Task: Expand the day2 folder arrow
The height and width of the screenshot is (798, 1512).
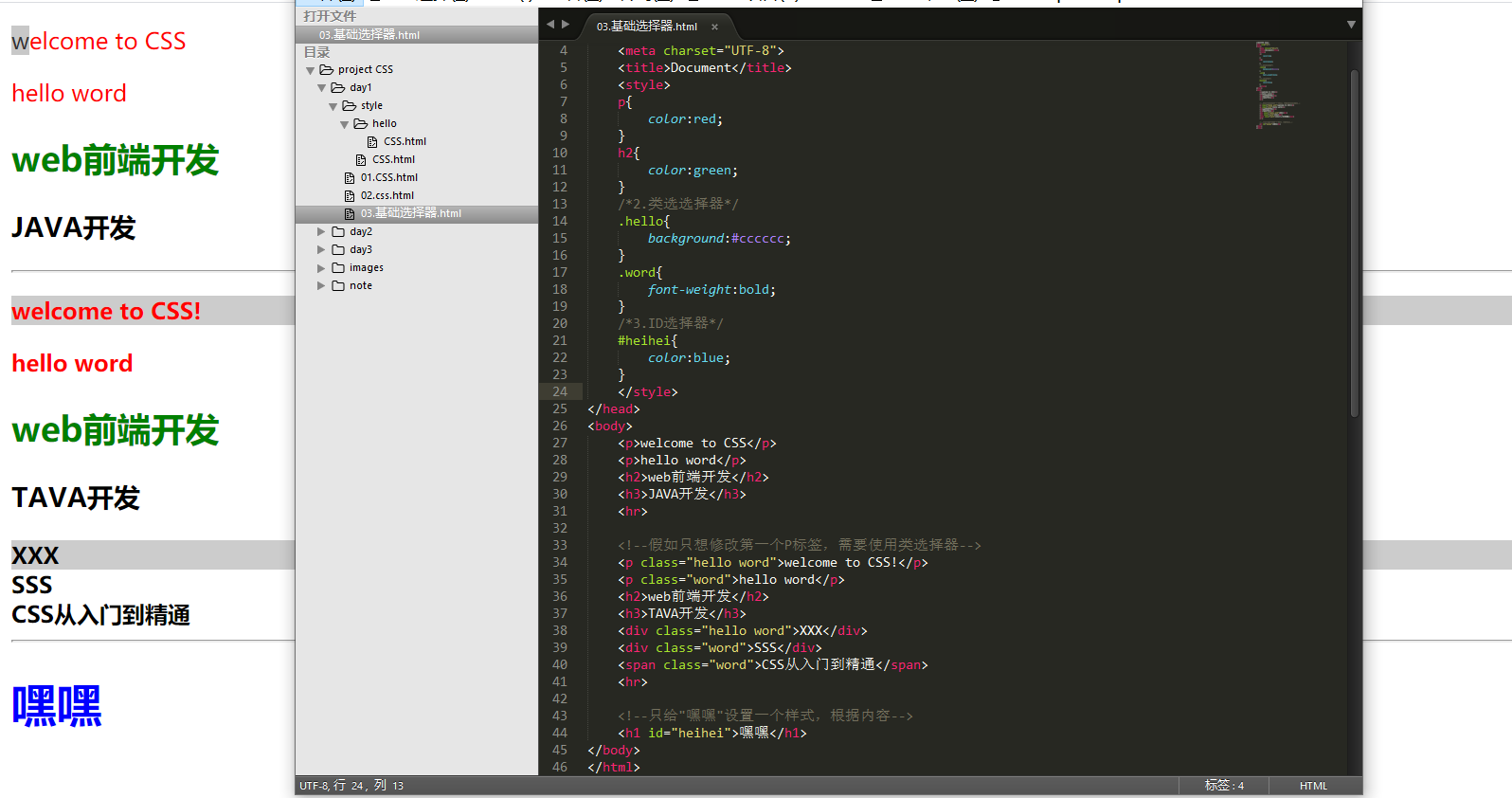Action: [321, 231]
